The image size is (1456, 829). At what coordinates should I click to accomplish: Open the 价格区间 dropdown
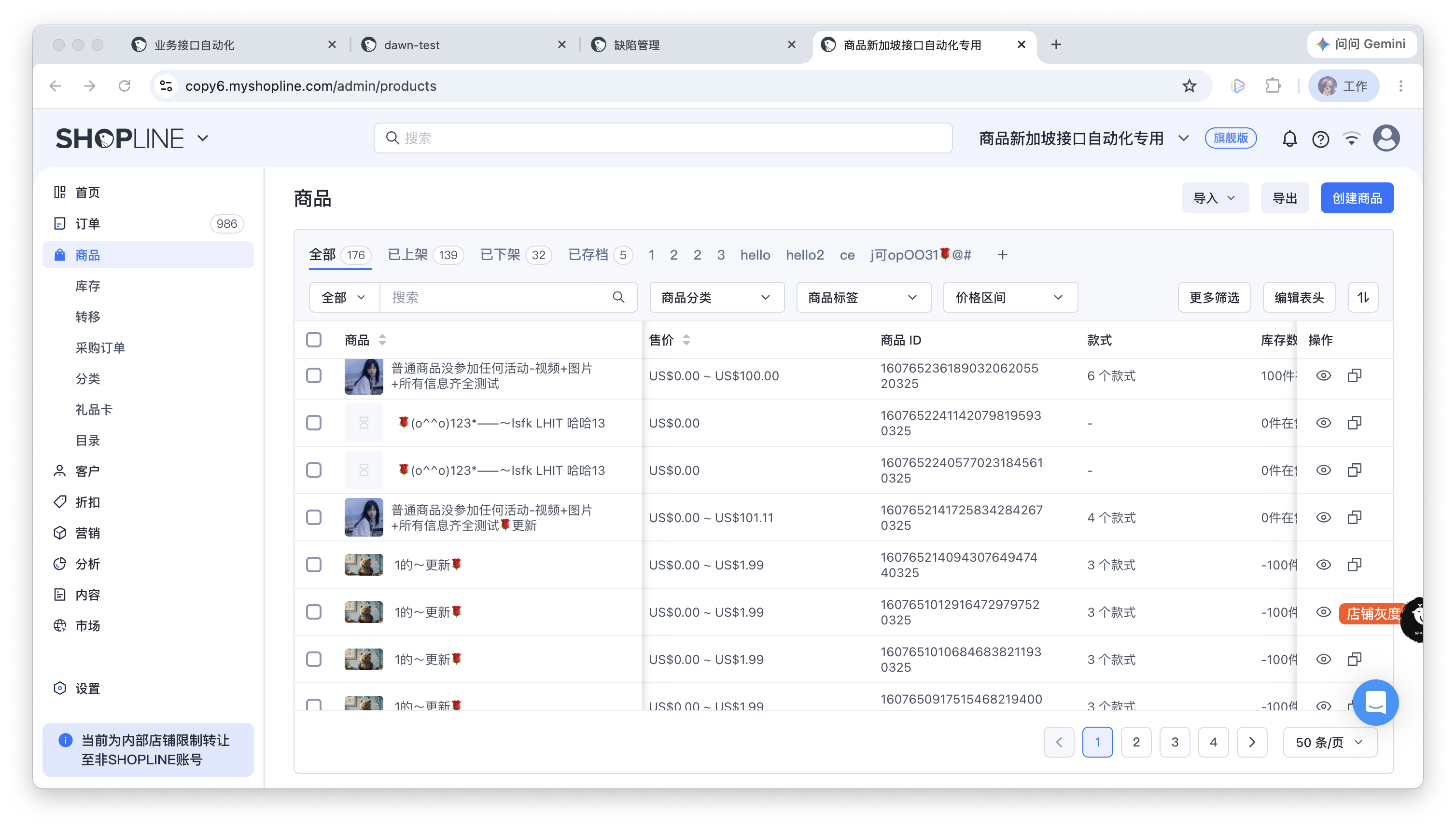(x=1010, y=297)
